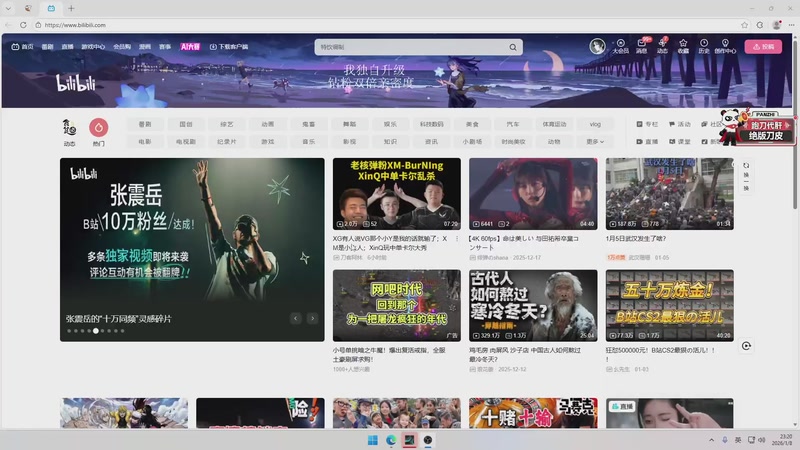Image resolution: width=800 pixels, height=450 pixels.
Task: Click the 热门 flame icon
Action: tap(98, 128)
